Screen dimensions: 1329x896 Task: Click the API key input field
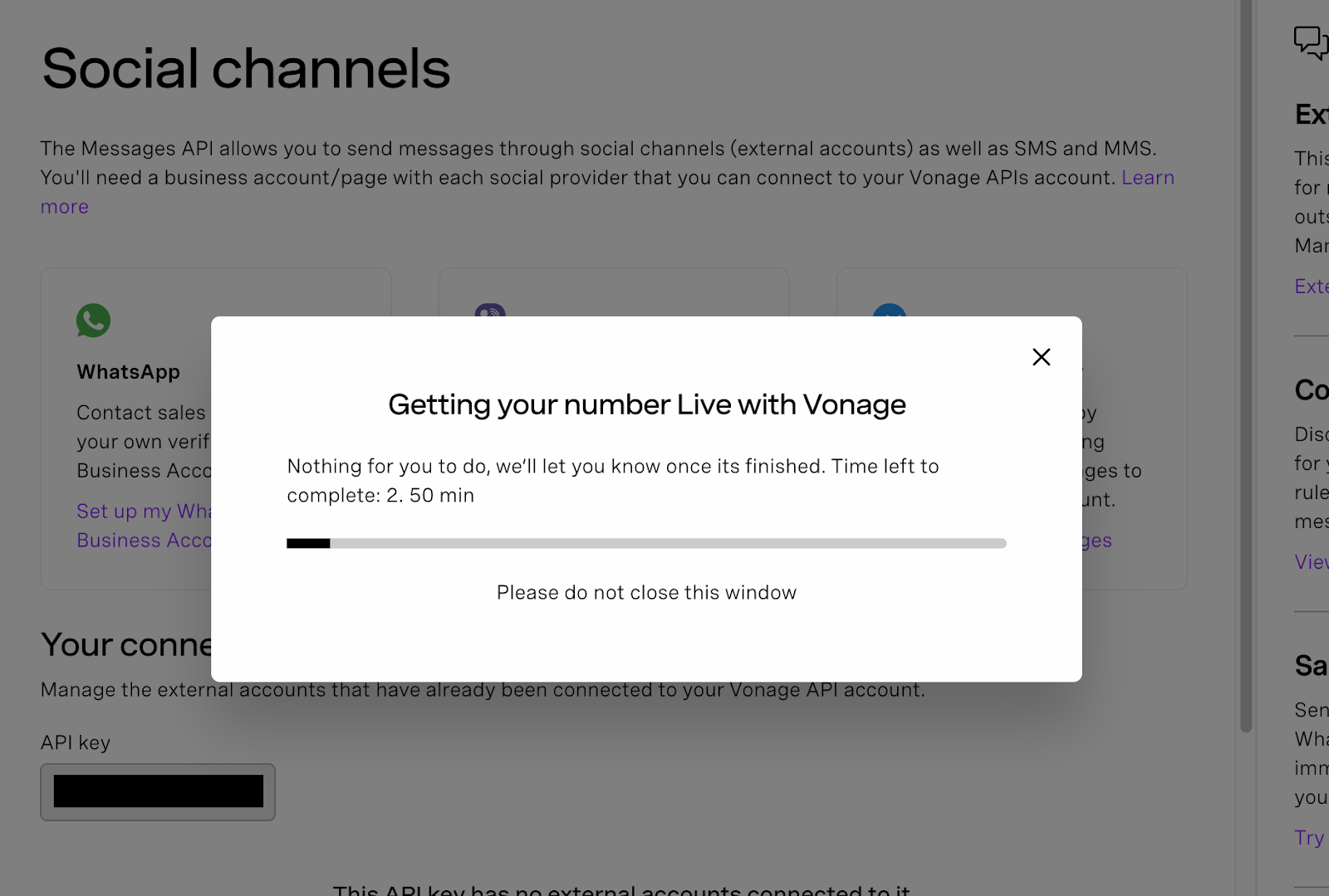[x=158, y=792]
